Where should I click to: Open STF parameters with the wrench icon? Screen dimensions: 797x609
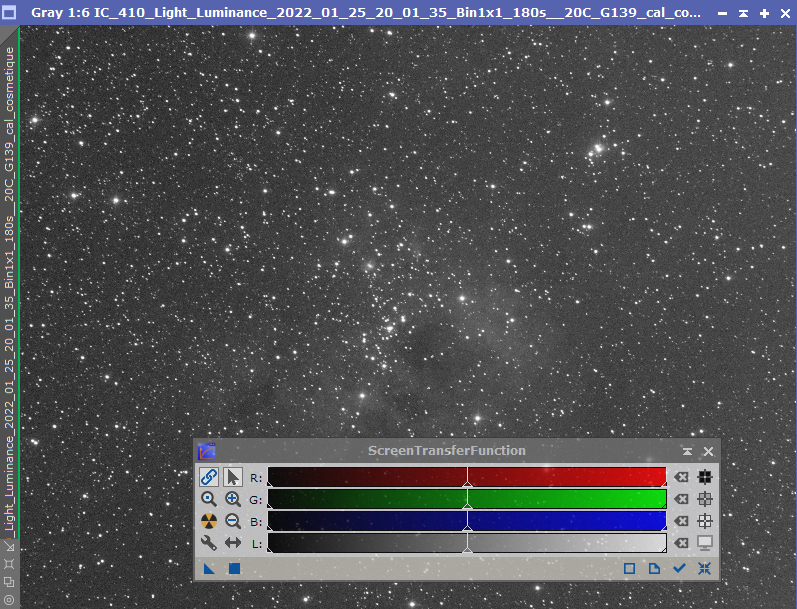[208, 543]
